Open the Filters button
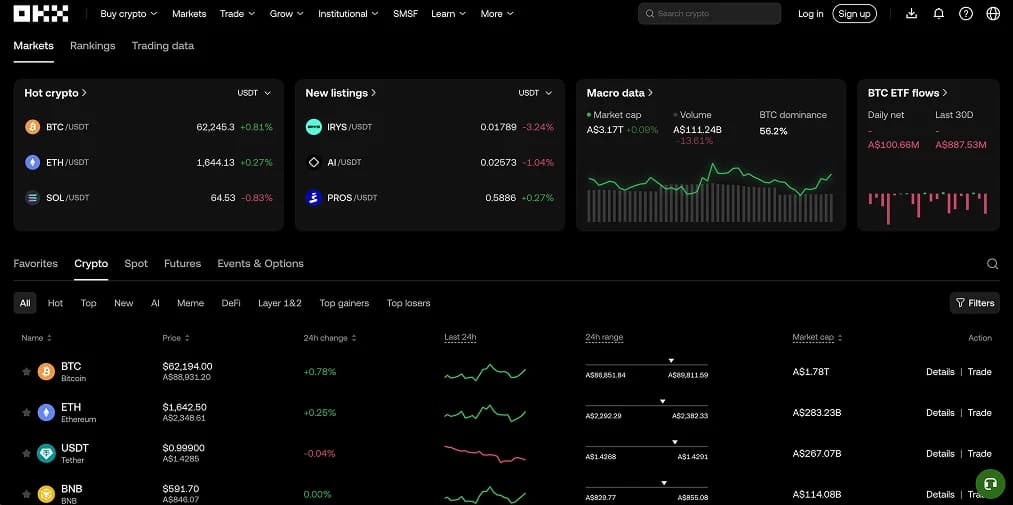The width and height of the screenshot is (1013, 505). pos(975,303)
